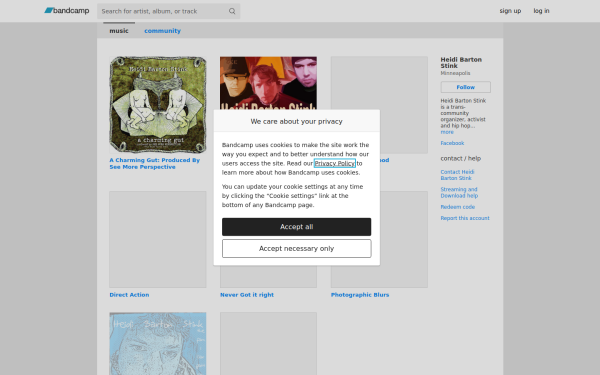Click Accept necessary only button
This screenshot has width=600, height=375.
tap(297, 249)
